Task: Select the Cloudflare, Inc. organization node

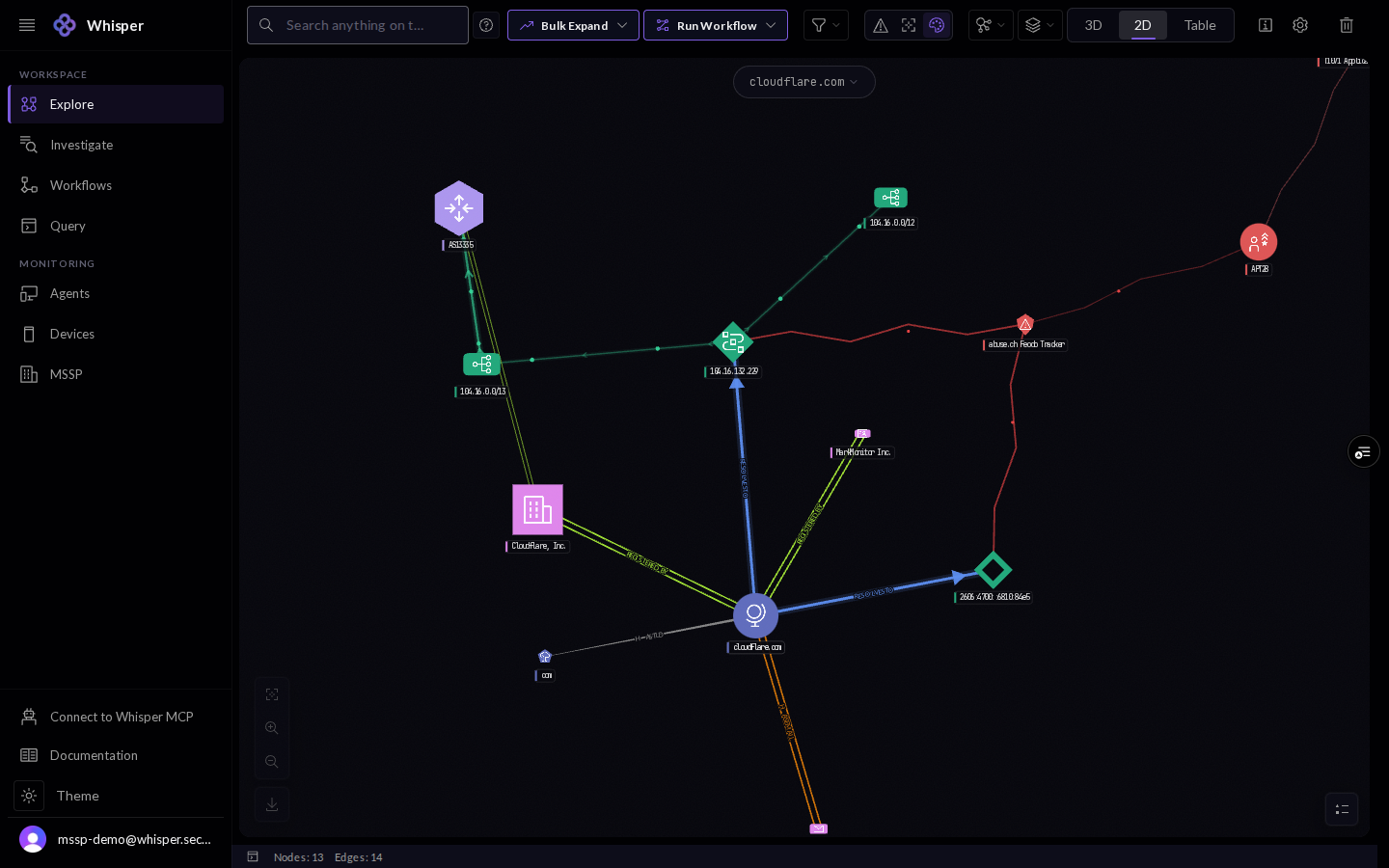Action: tap(537, 509)
